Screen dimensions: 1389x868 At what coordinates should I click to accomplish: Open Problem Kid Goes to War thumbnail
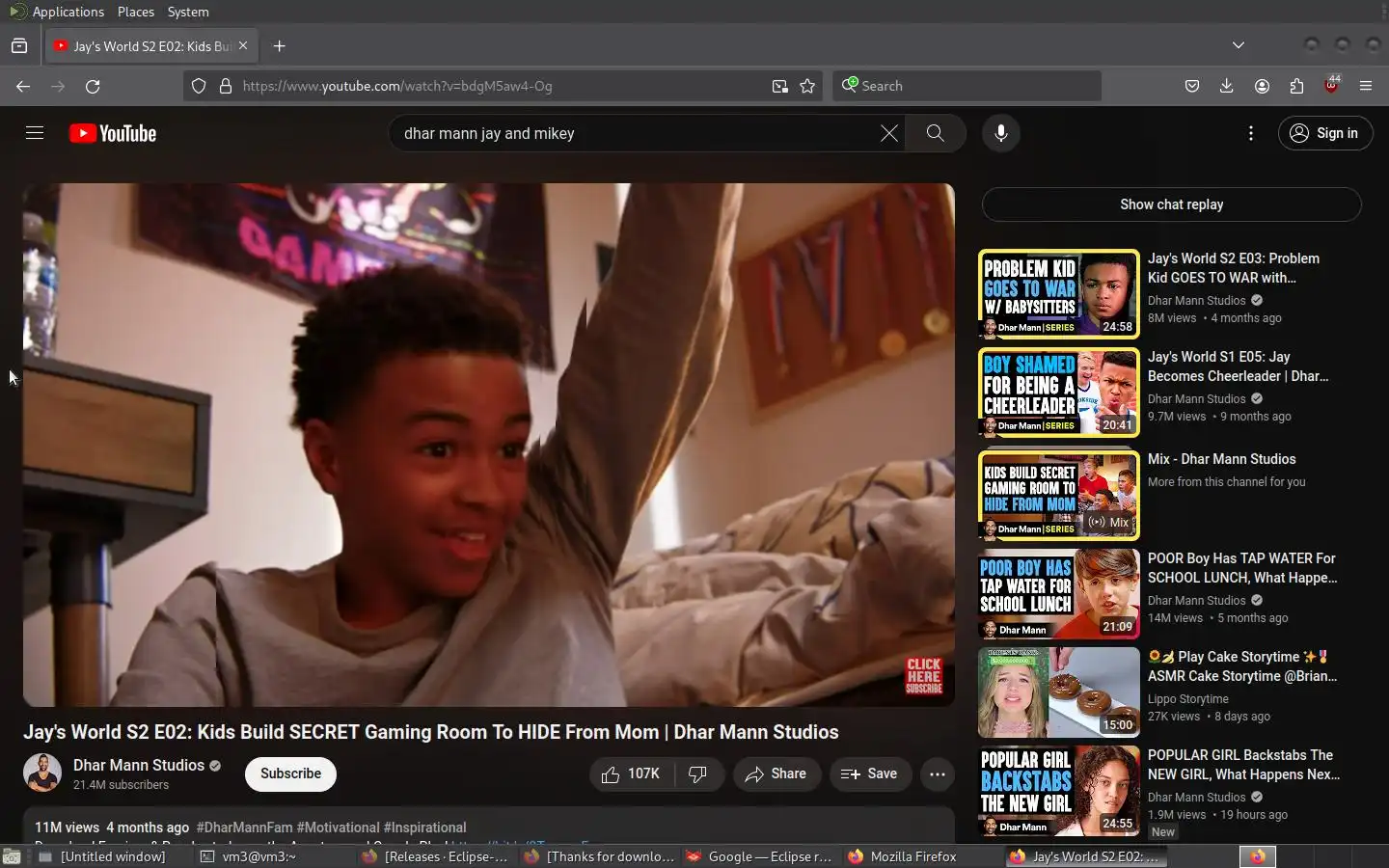pos(1059,294)
